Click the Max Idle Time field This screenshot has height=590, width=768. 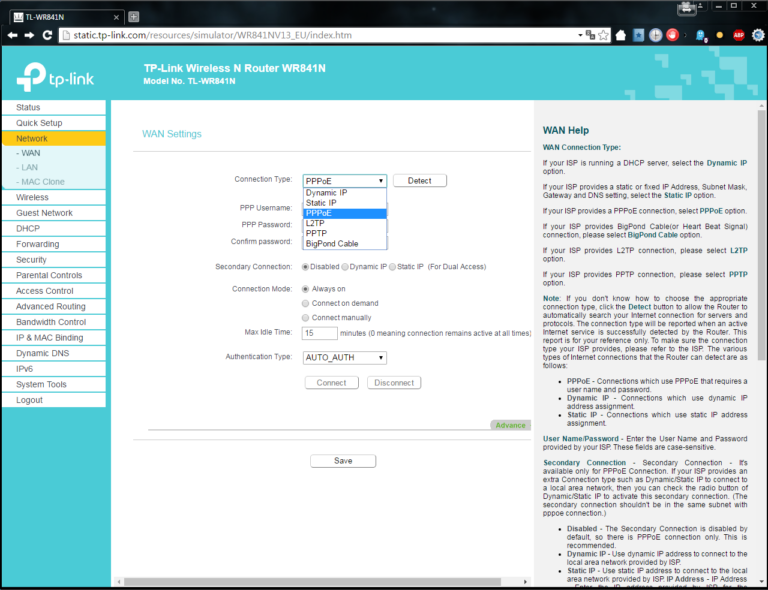[x=319, y=333]
